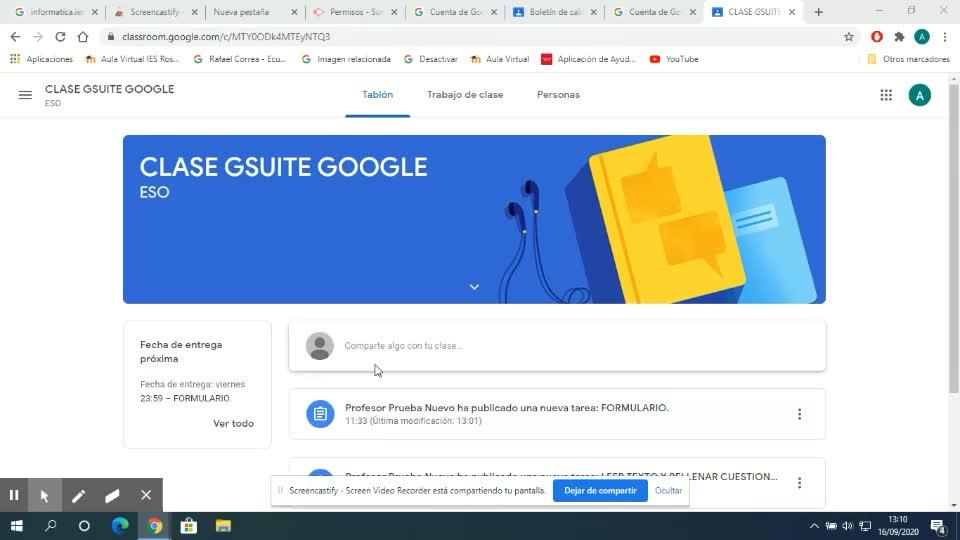Click the address bar URL
Screen dimensions: 960x540
coord(226,37)
